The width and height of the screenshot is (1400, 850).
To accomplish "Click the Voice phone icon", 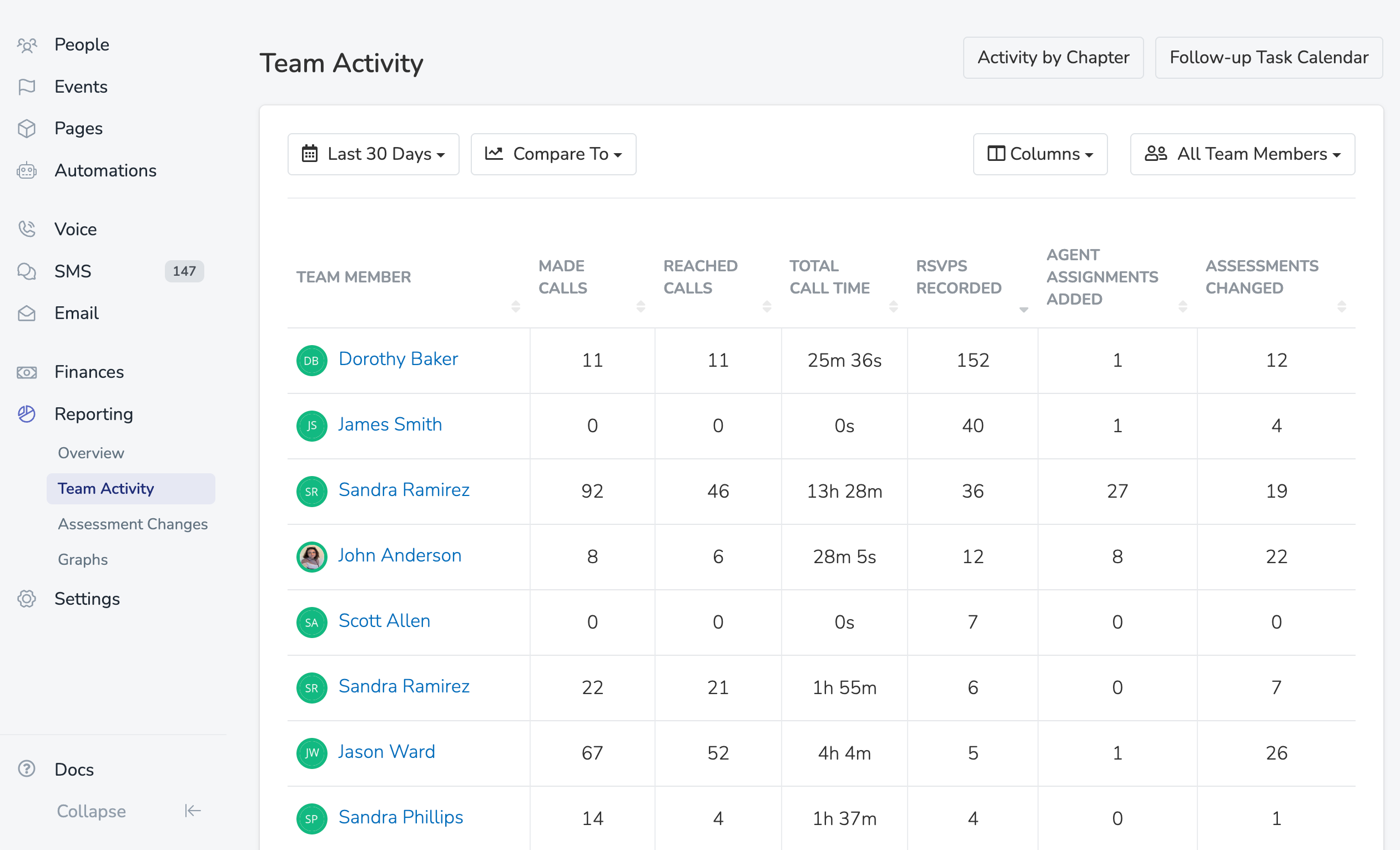I will pyautogui.click(x=27, y=229).
